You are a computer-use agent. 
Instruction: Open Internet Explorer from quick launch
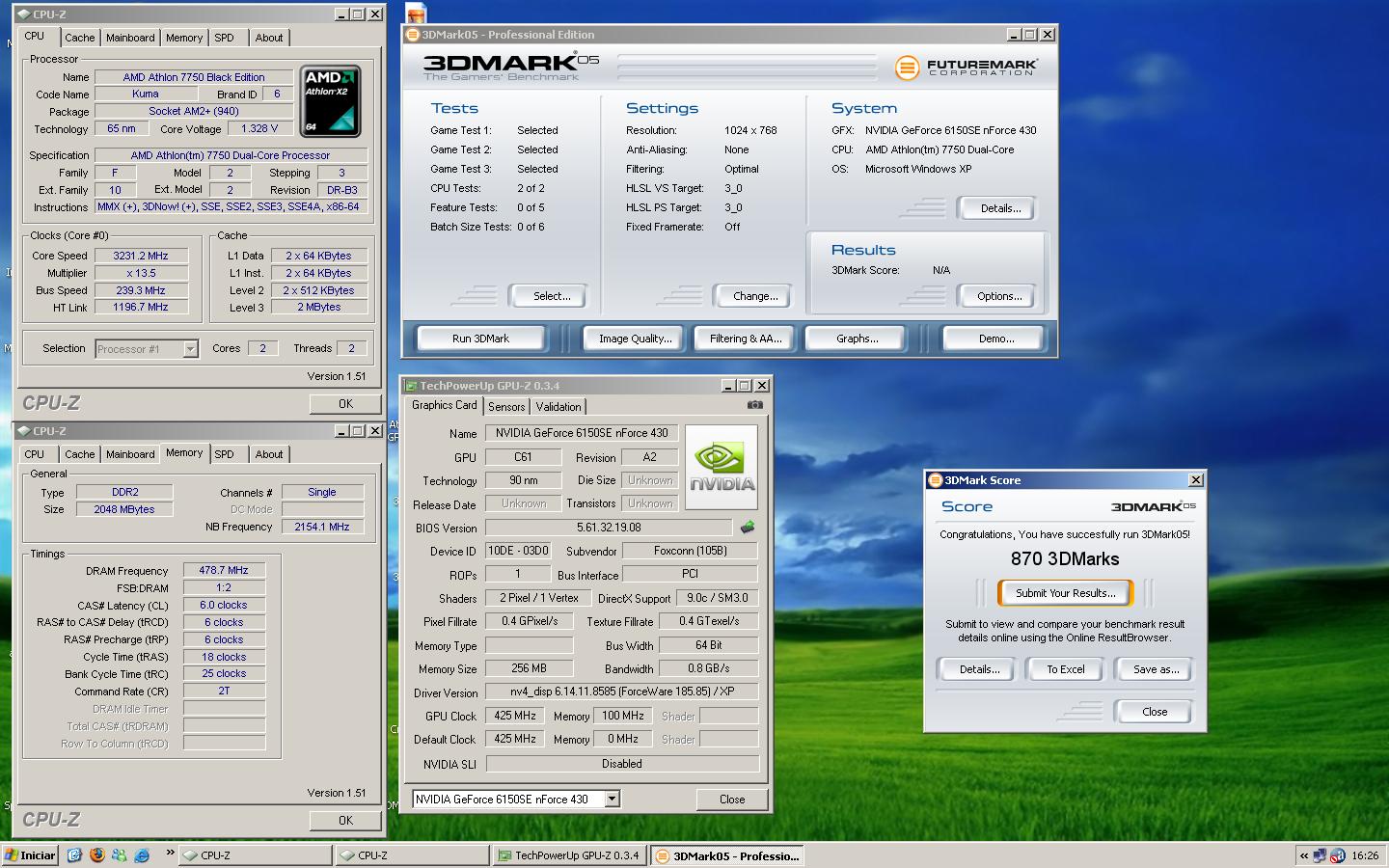142,854
